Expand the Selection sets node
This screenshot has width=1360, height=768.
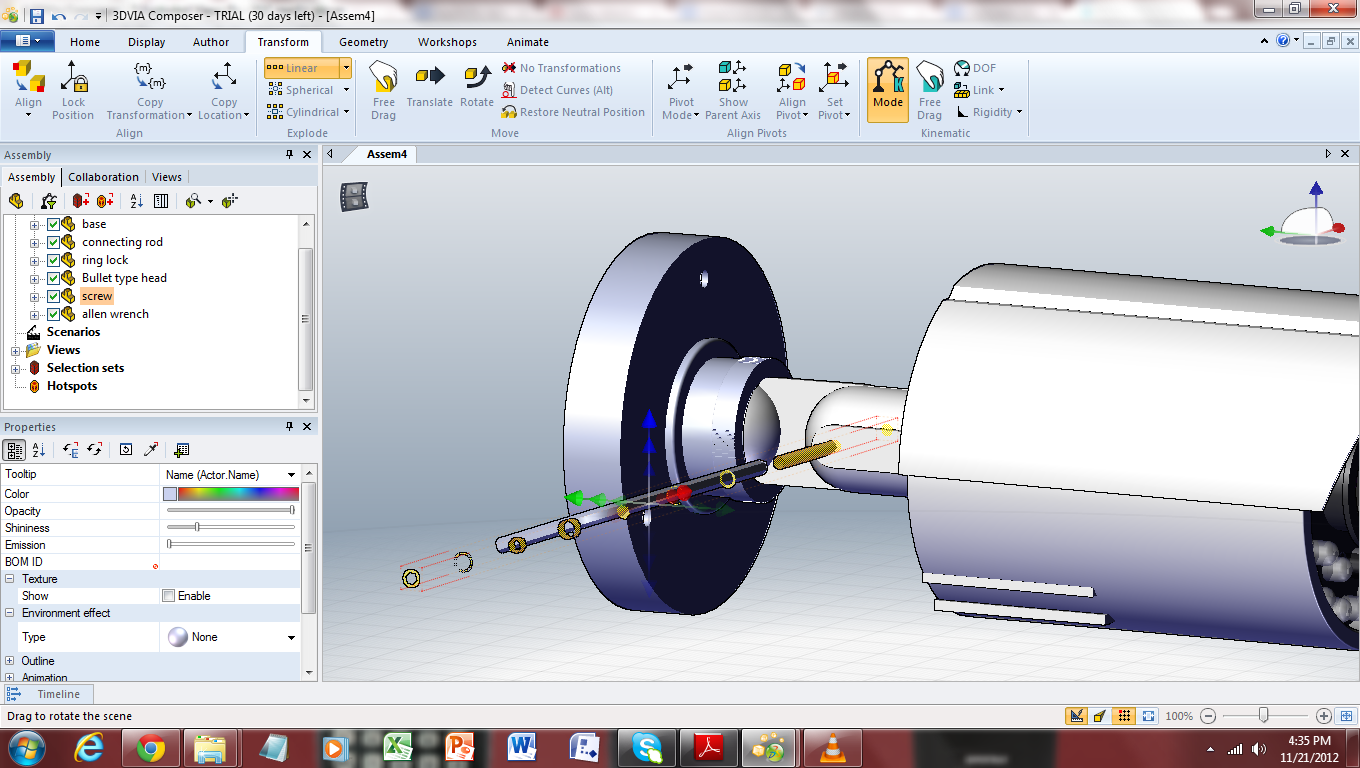16,368
